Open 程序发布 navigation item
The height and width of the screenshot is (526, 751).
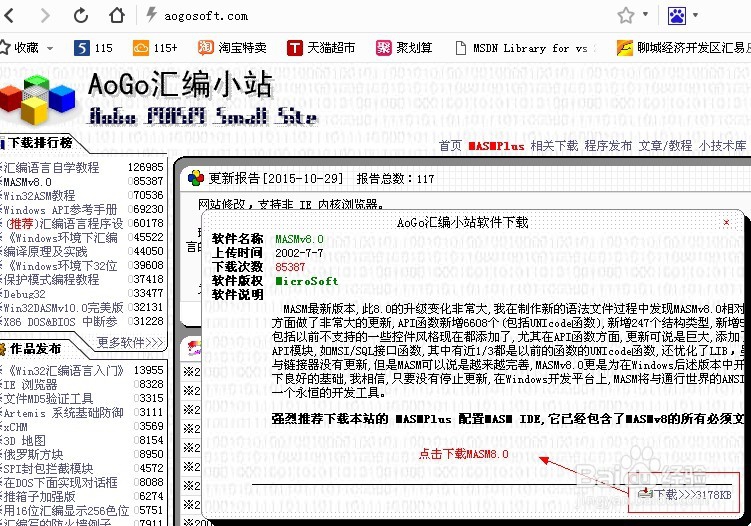click(x=608, y=146)
